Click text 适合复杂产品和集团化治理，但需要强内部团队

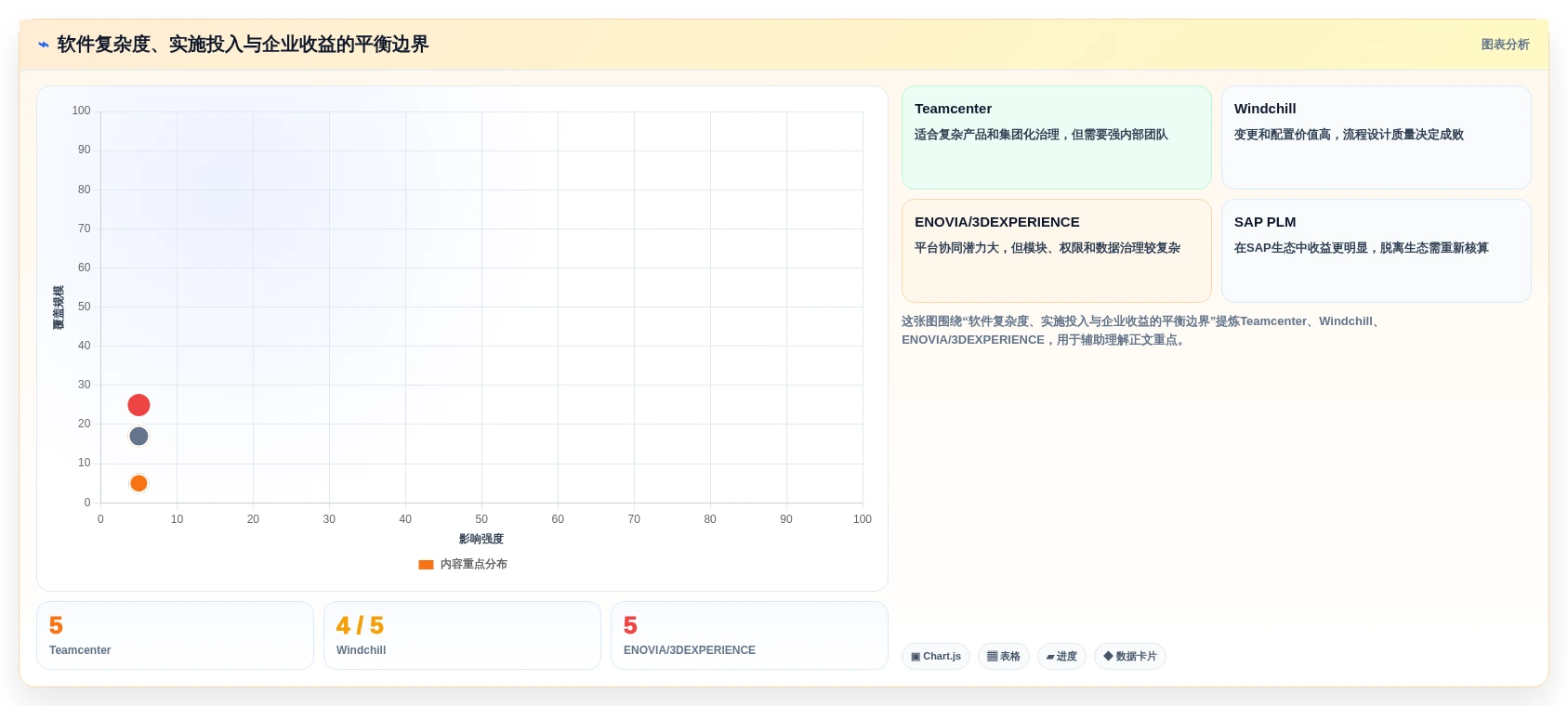(x=1041, y=135)
